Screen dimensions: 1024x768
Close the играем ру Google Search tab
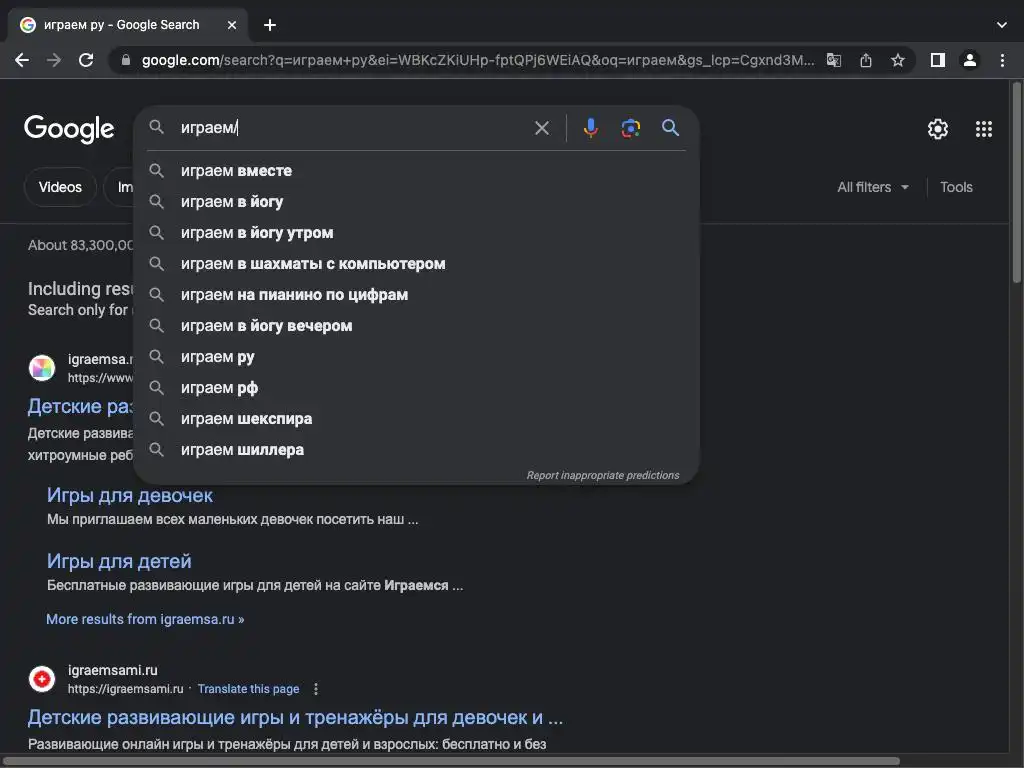232,25
